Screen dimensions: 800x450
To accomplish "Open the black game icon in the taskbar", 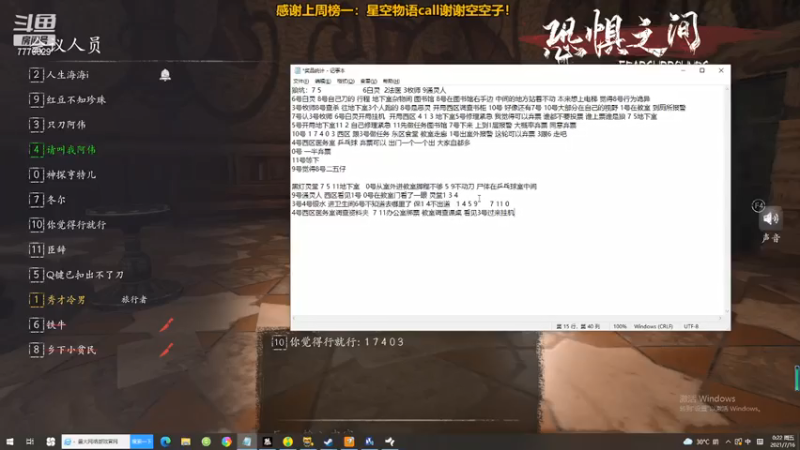I will [x=267, y=442].
